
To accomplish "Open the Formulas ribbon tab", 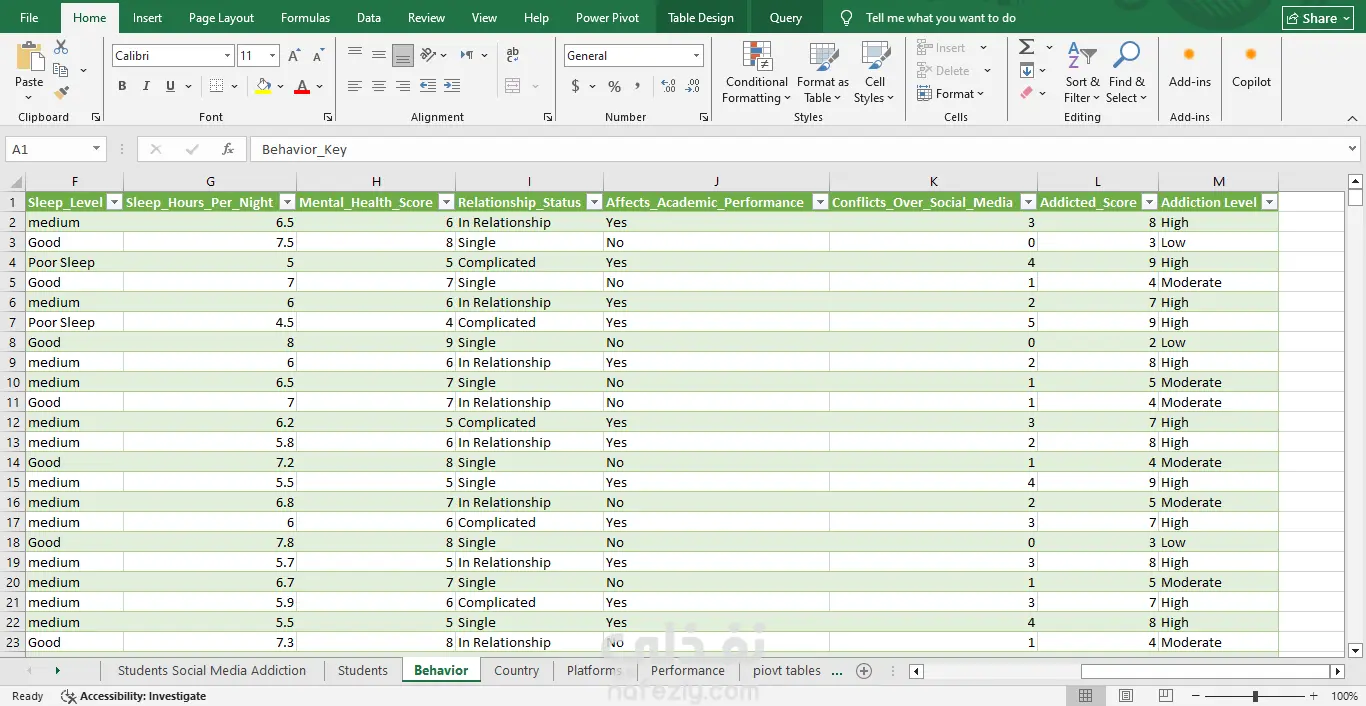I will coord(305,18).
